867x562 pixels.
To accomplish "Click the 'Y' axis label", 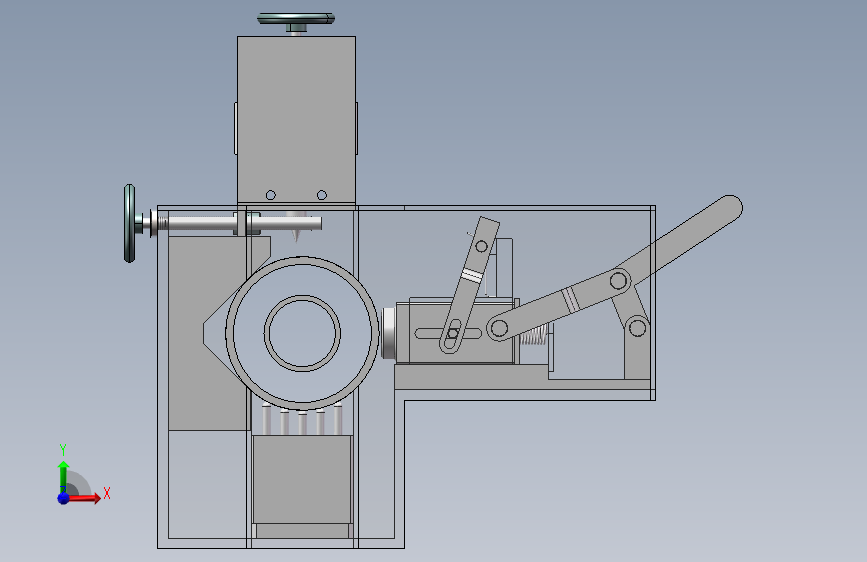I will coord(63,449).
